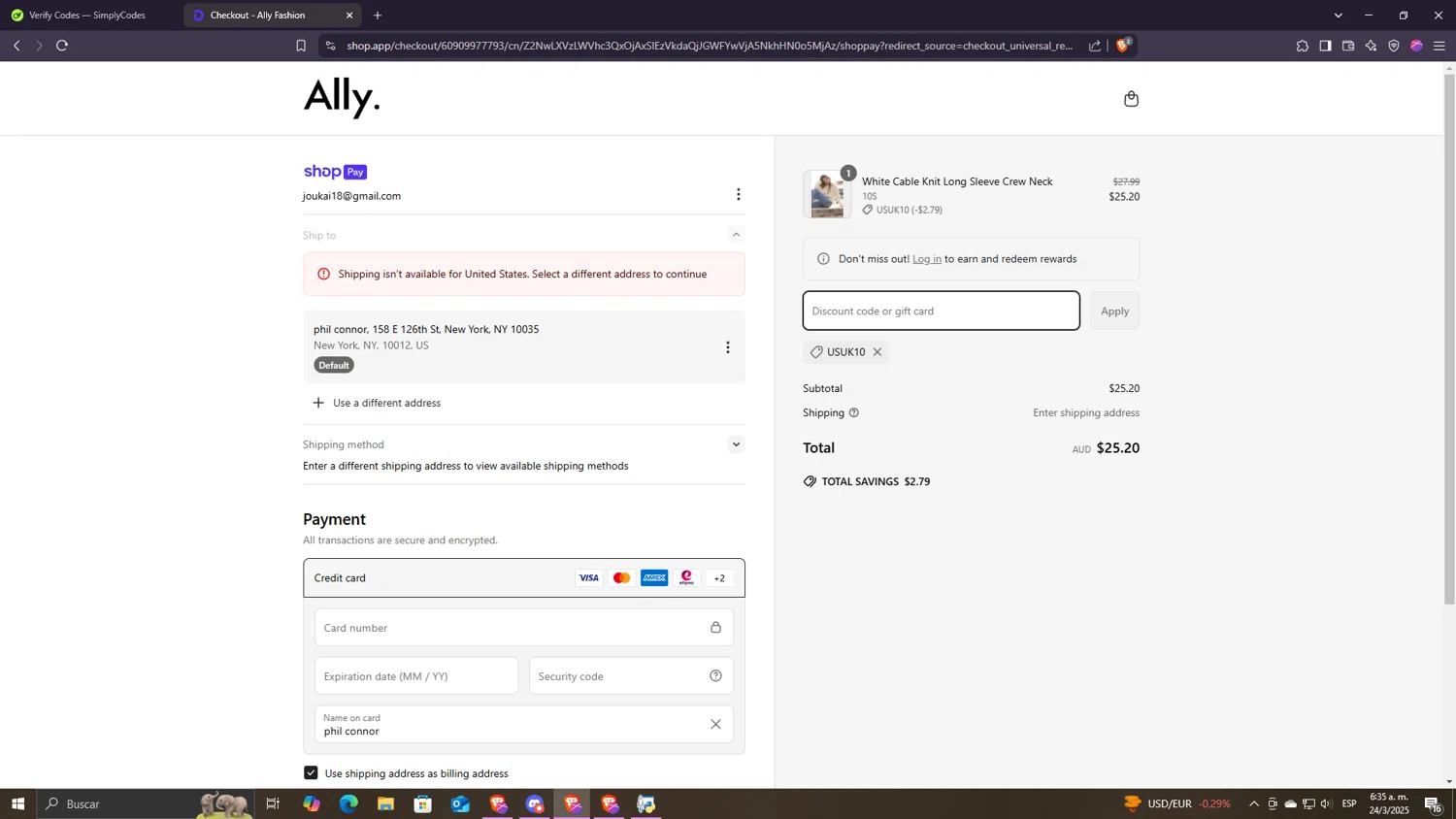Click the browser address bar URL
This screenshot has width=1456, height=819.
click(710, 46)
